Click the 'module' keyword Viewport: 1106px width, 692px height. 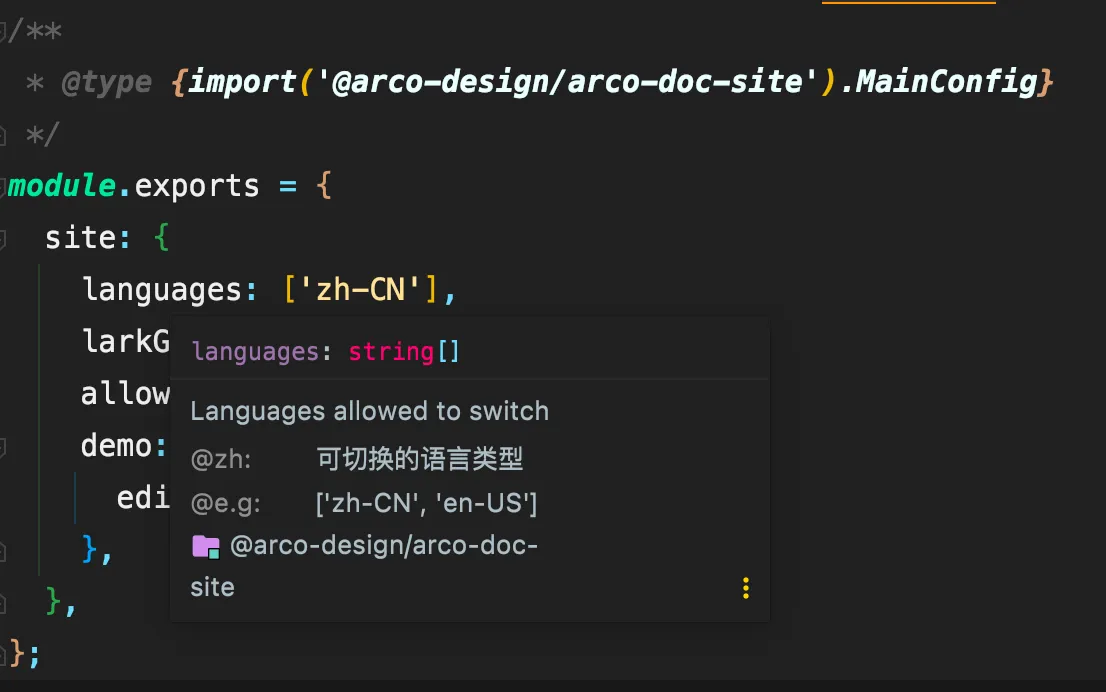(61, 186)
